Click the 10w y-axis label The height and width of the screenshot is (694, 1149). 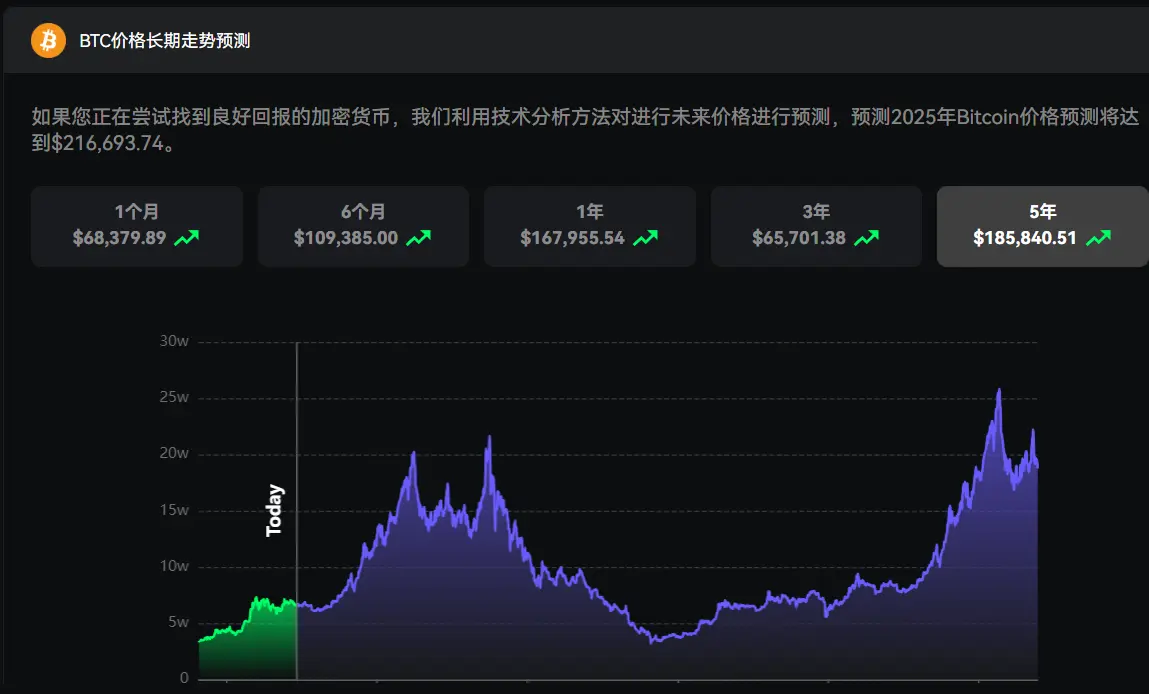(x=174, y=566)
